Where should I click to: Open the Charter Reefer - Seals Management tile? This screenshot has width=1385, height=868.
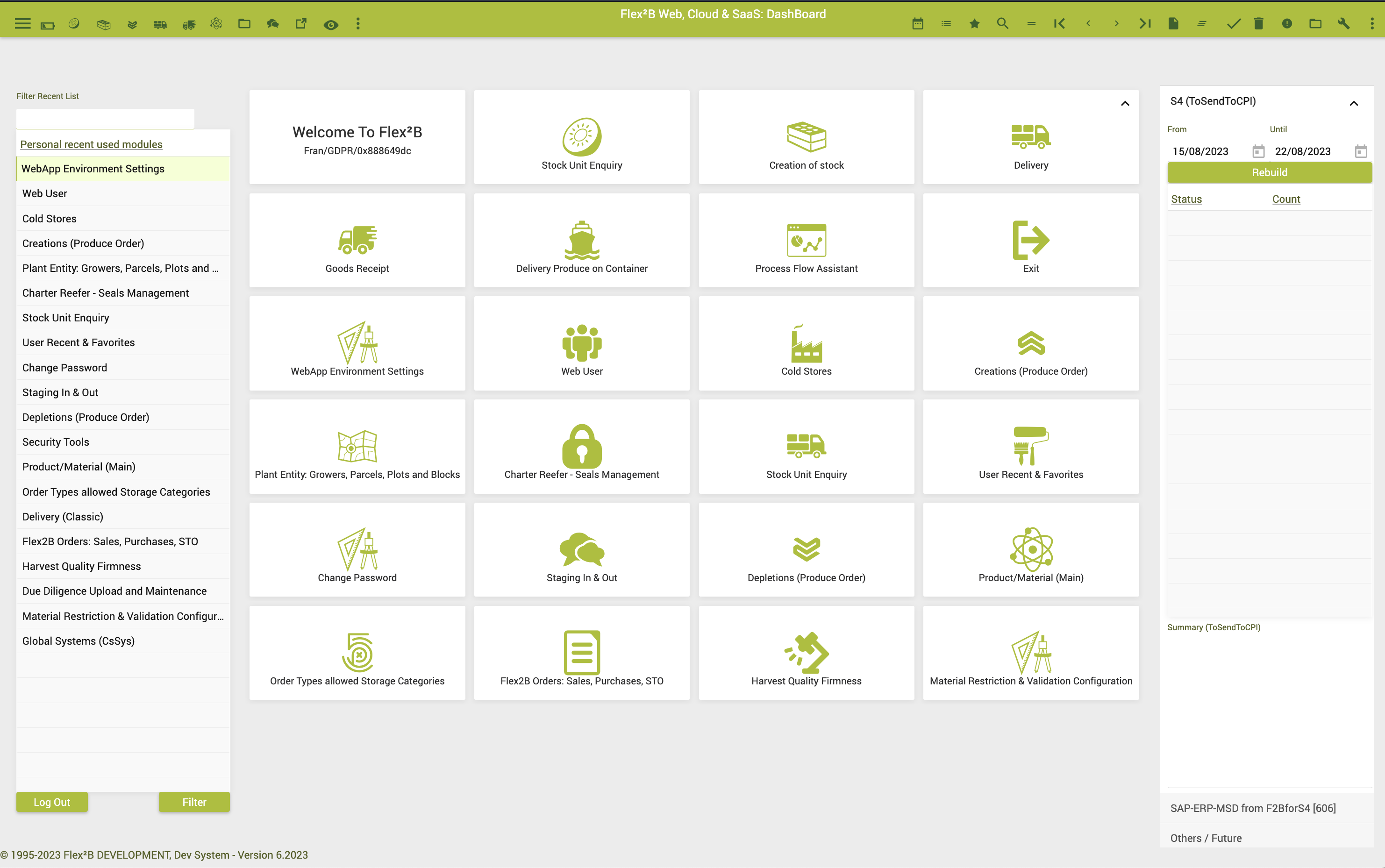pos(582,447)
